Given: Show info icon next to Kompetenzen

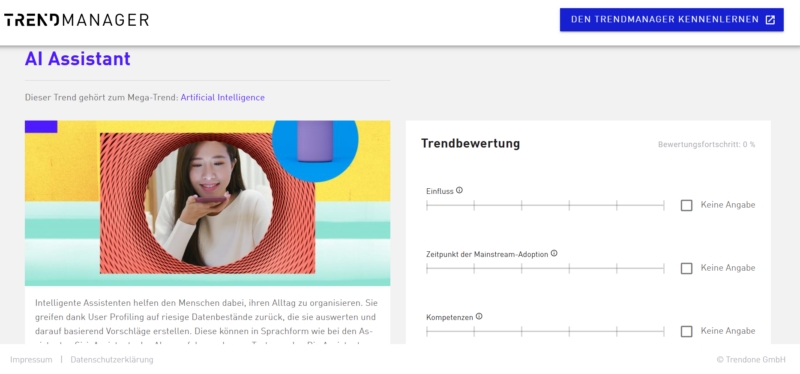Looking at the screenshot, I should pyautogui.click(x=479, y=316).
